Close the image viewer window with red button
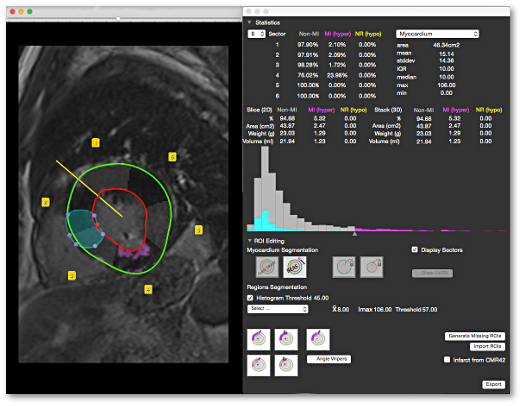522x406 pixels. point(12,12)
